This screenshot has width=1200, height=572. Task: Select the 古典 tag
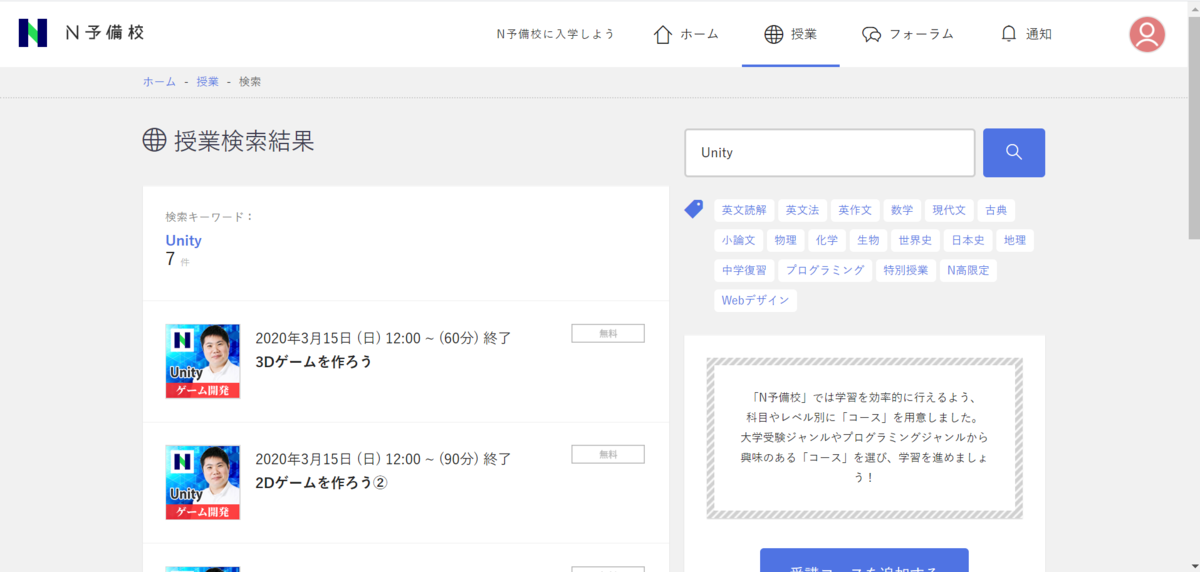996,210
